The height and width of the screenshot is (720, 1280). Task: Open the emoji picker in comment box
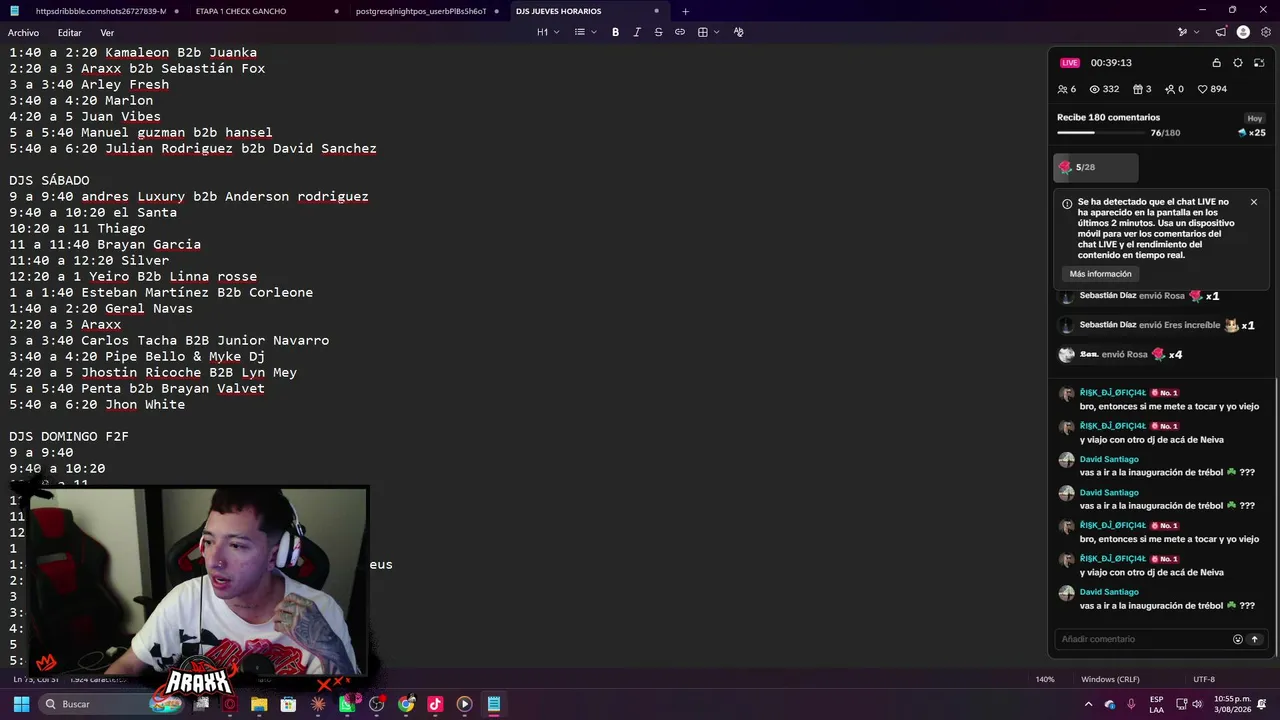[x=1238, y=639]
